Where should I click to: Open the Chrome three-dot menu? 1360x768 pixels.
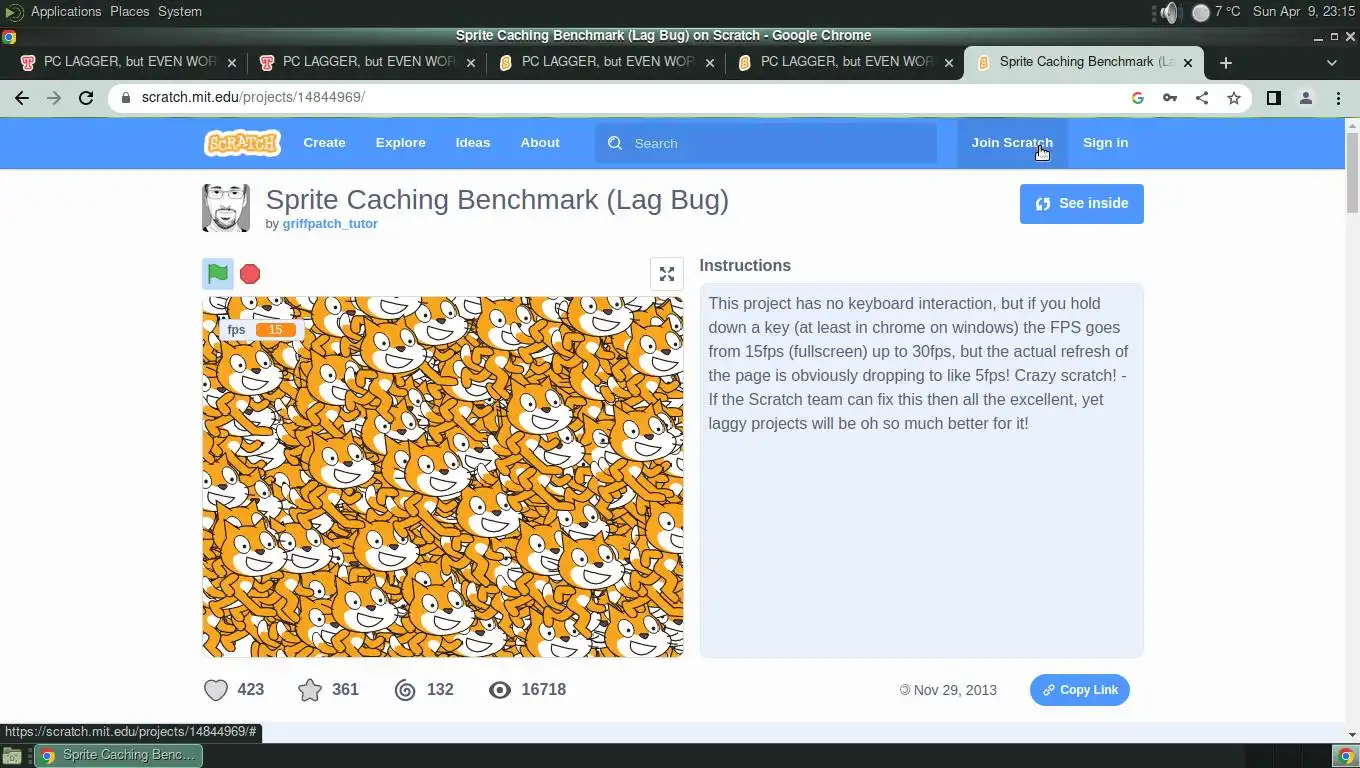point(1338,98)
